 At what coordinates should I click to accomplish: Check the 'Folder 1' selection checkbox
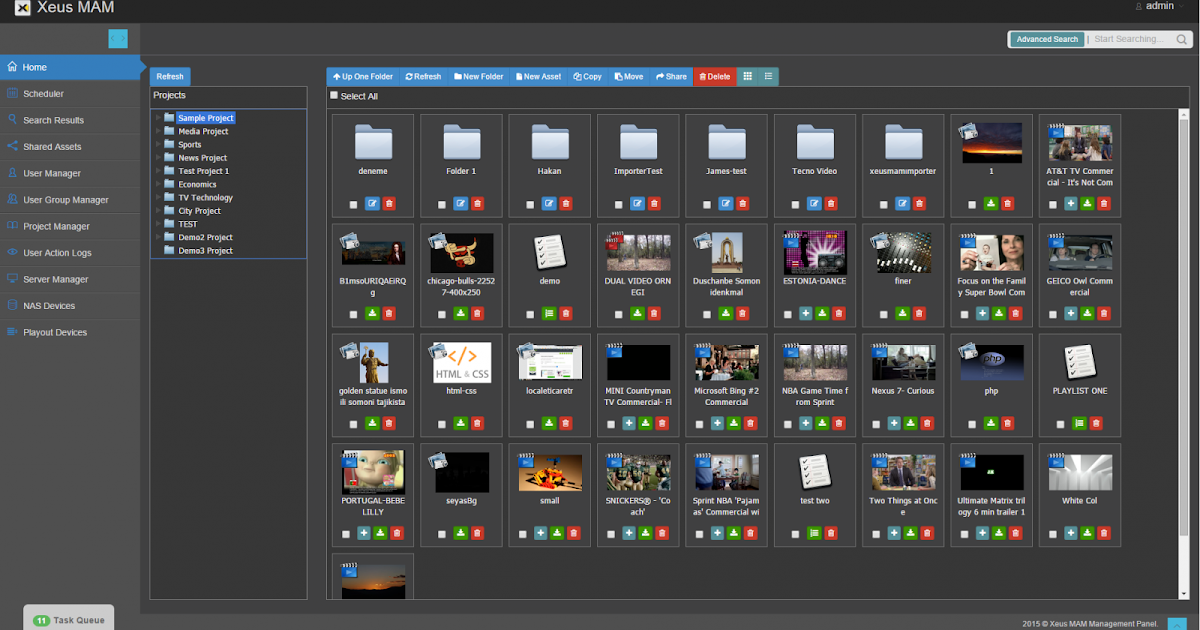pyautogui.click(x=441, y=203)
